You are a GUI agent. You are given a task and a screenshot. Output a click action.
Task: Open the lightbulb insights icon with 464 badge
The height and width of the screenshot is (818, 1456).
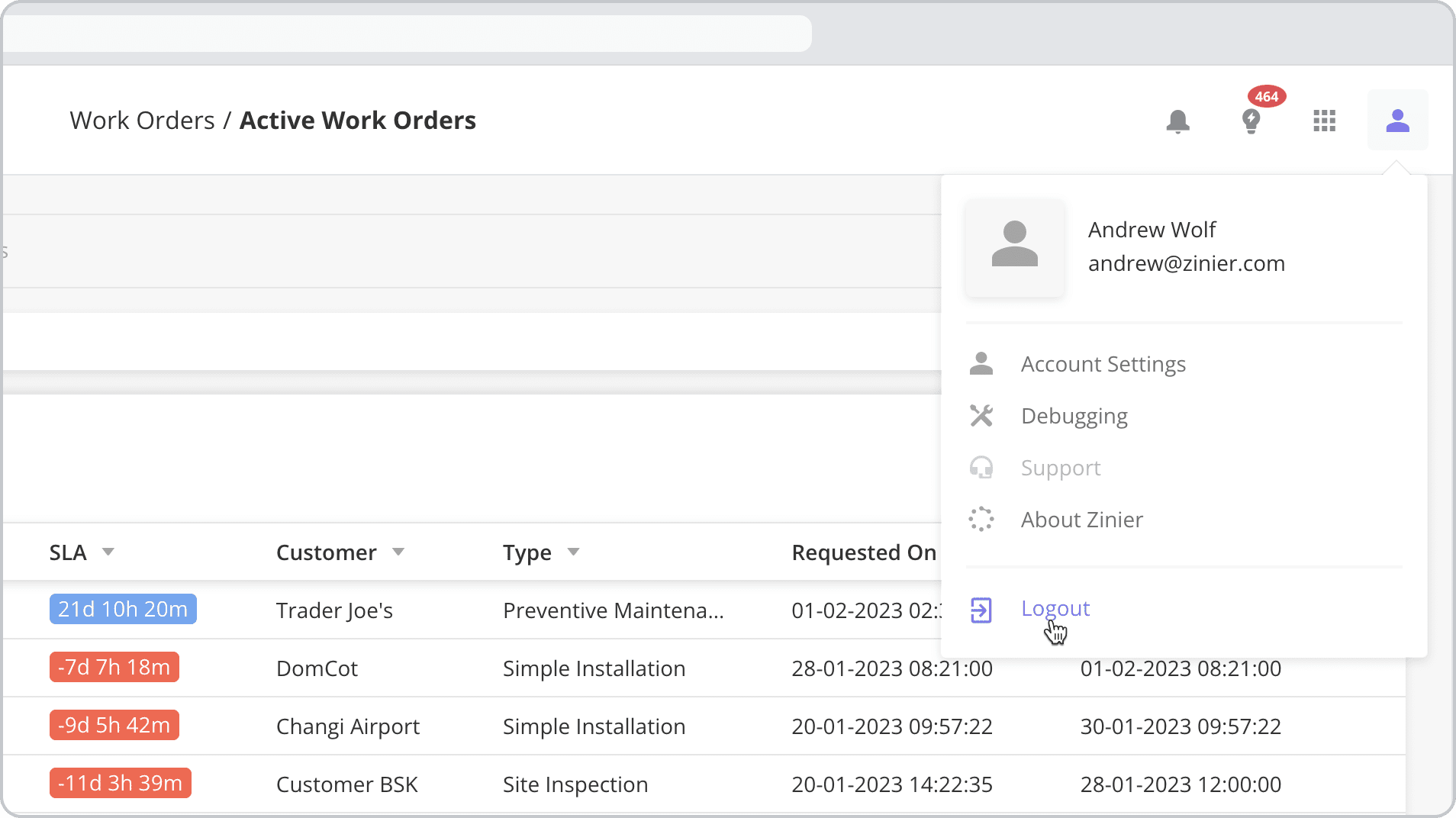click(1251, 121)
